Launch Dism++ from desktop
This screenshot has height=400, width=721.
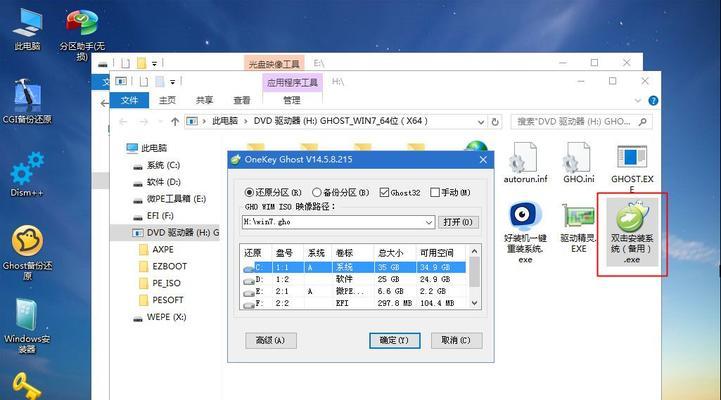[27, 175]
